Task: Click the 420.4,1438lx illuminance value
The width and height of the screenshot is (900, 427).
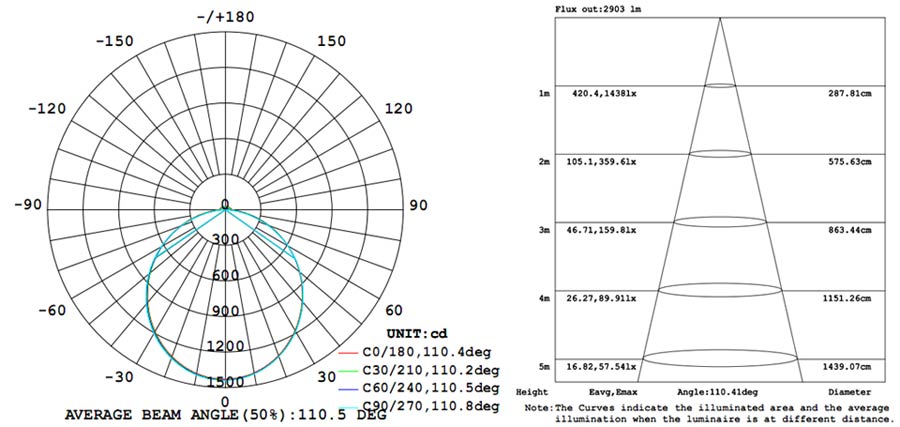Action: click(604, 93)
